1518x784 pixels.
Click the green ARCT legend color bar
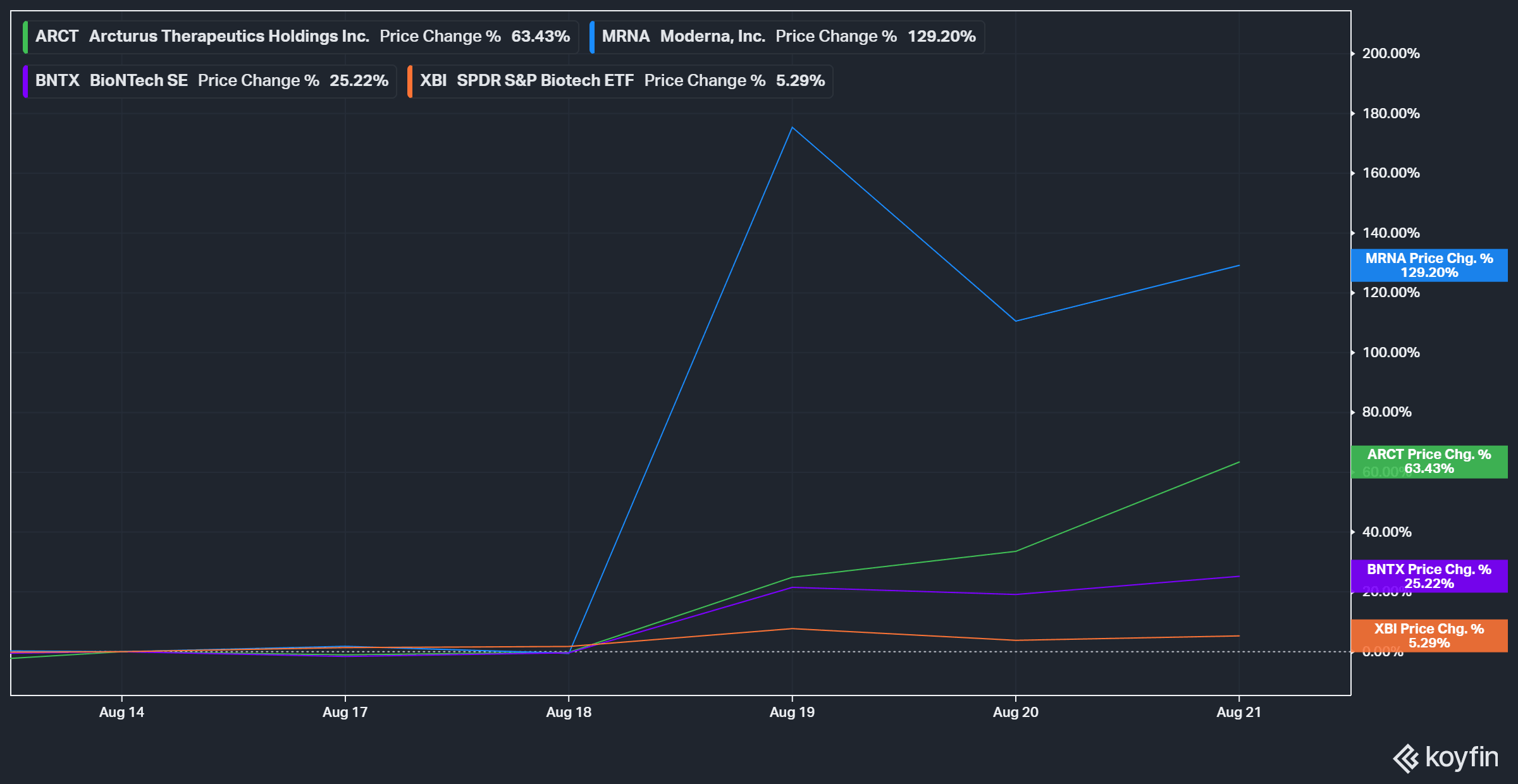tap(25, 37)
